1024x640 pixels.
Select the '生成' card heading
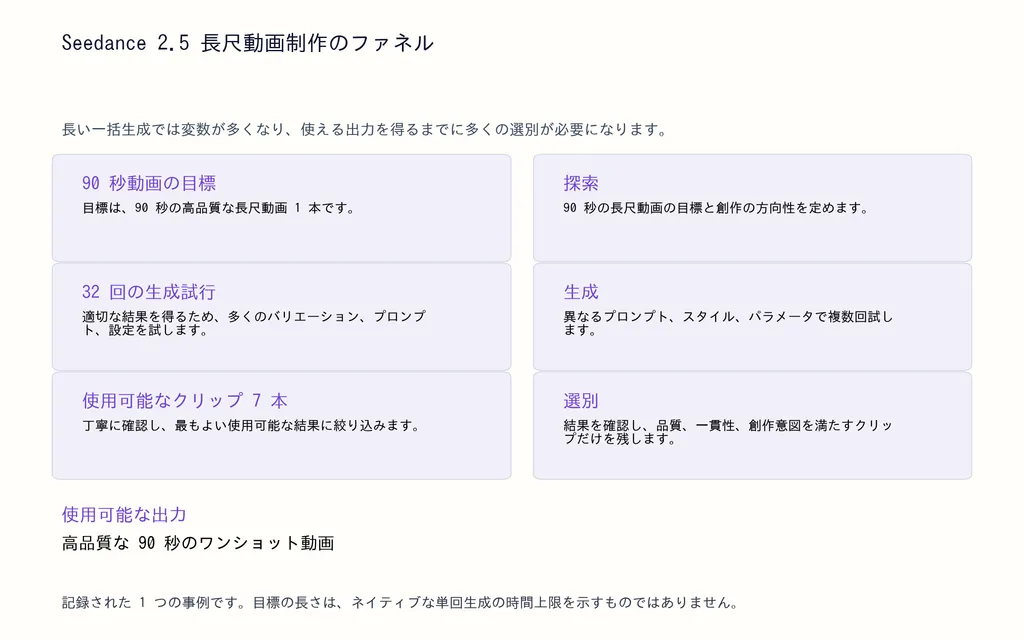[x=581, y=292]
